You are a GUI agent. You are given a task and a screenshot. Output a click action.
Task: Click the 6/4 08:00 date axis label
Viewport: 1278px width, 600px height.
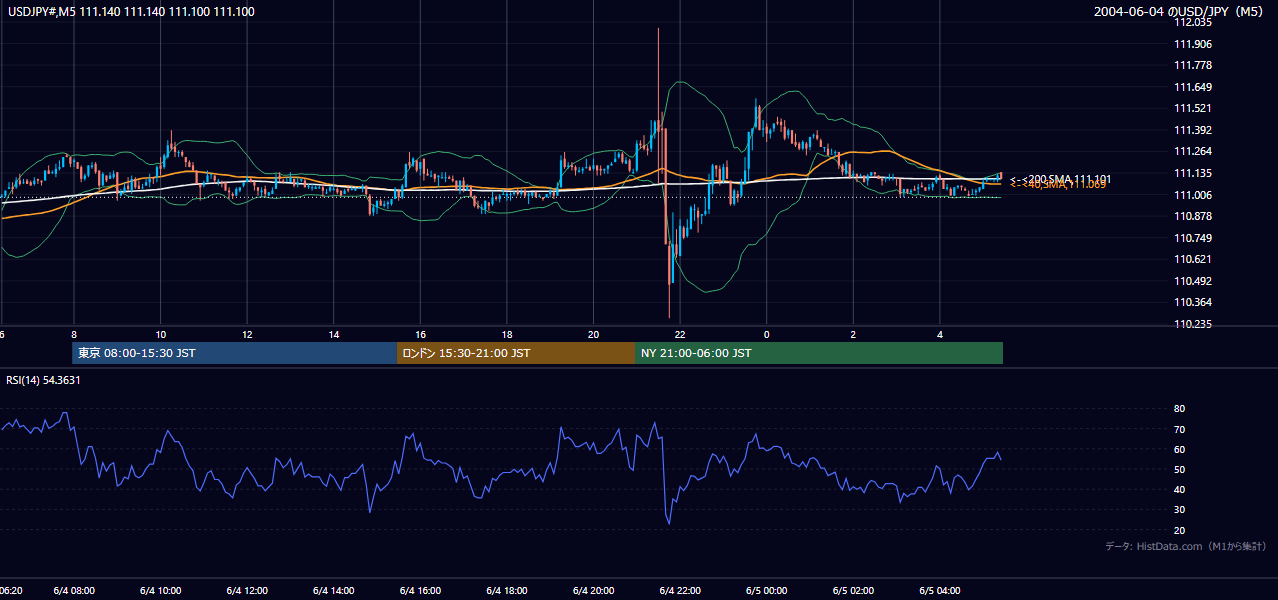73,590
